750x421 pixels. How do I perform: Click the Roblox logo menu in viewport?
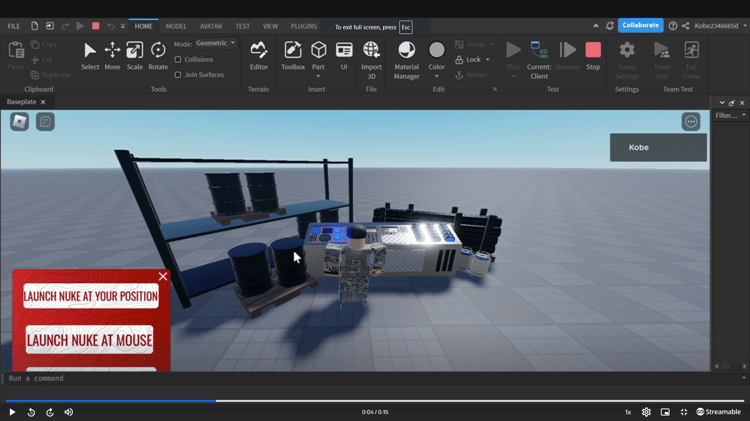click(20, 122)
